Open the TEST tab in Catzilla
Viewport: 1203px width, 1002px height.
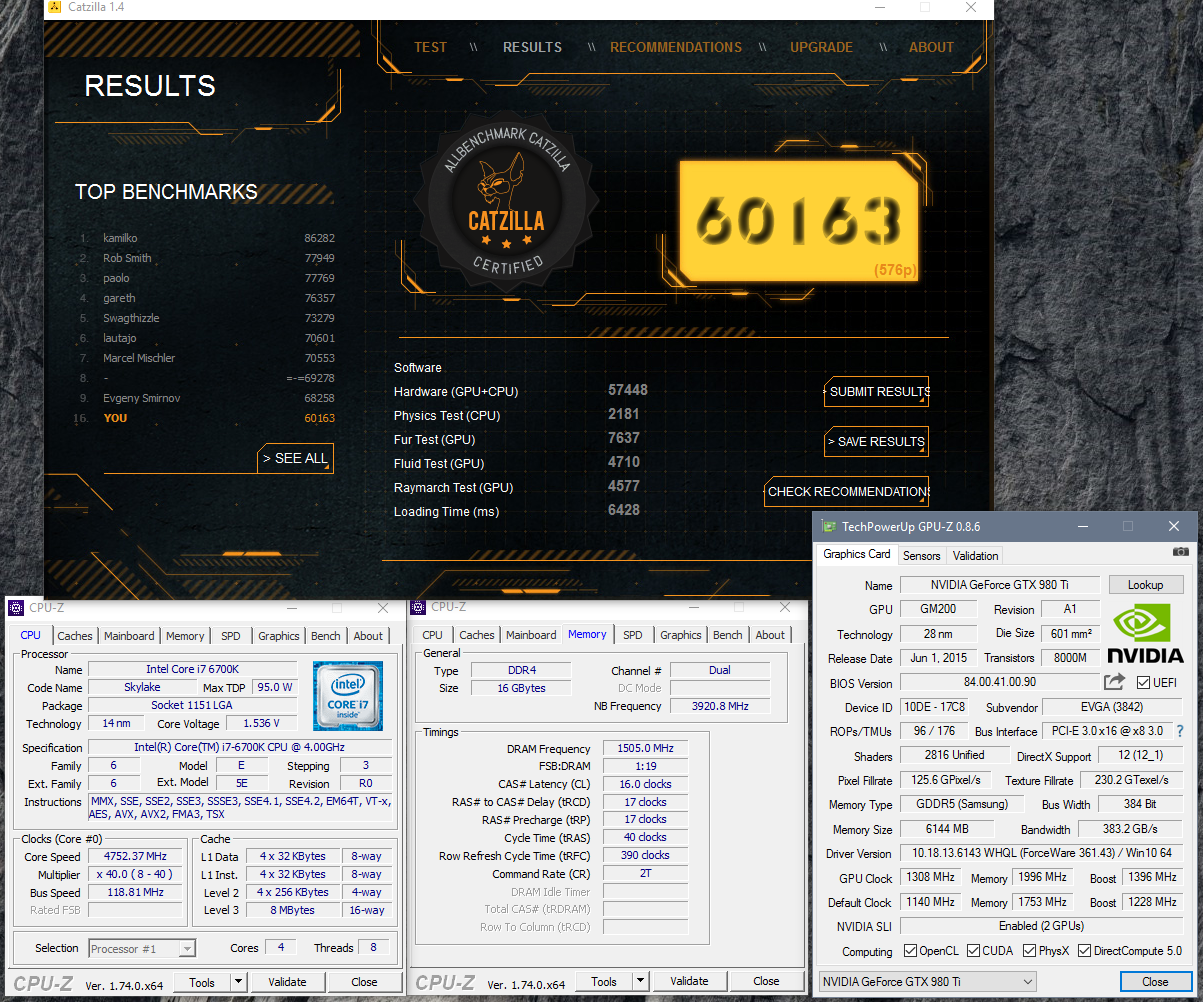pos(431,47)
